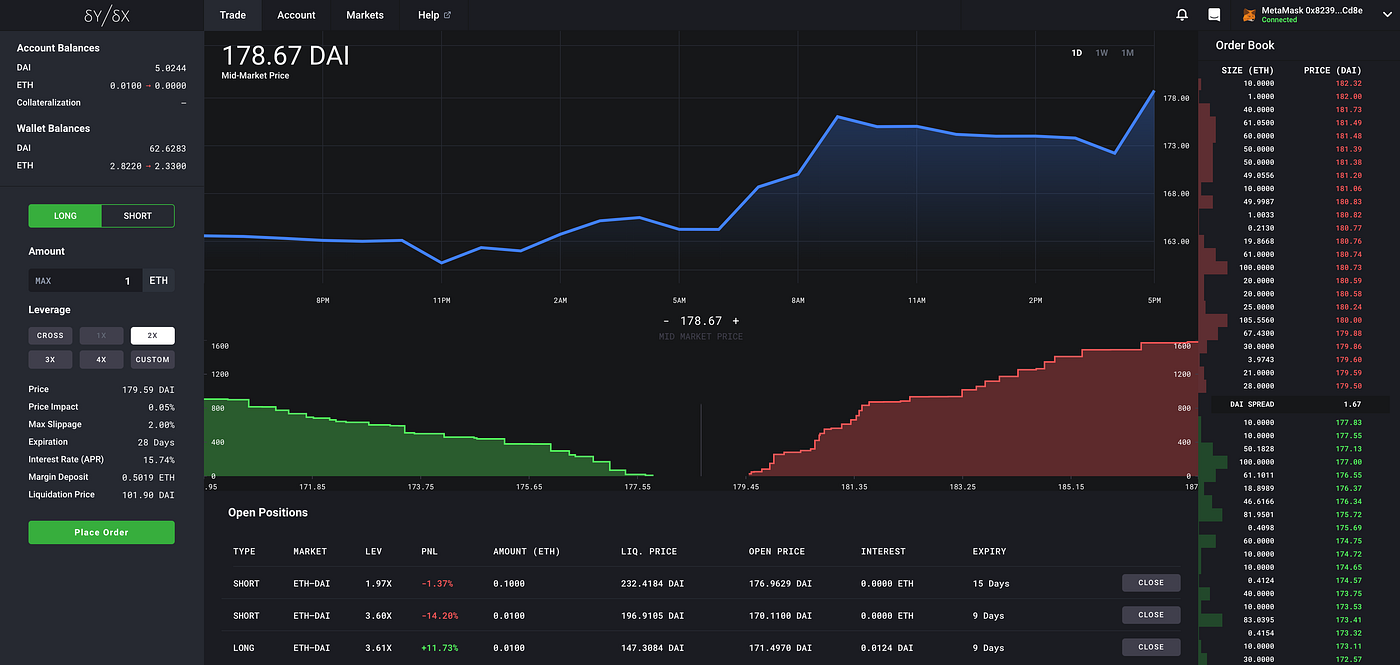The image size is (1400, 665).
Task: Go to the Account tab
Action: [x=296, y=15]
